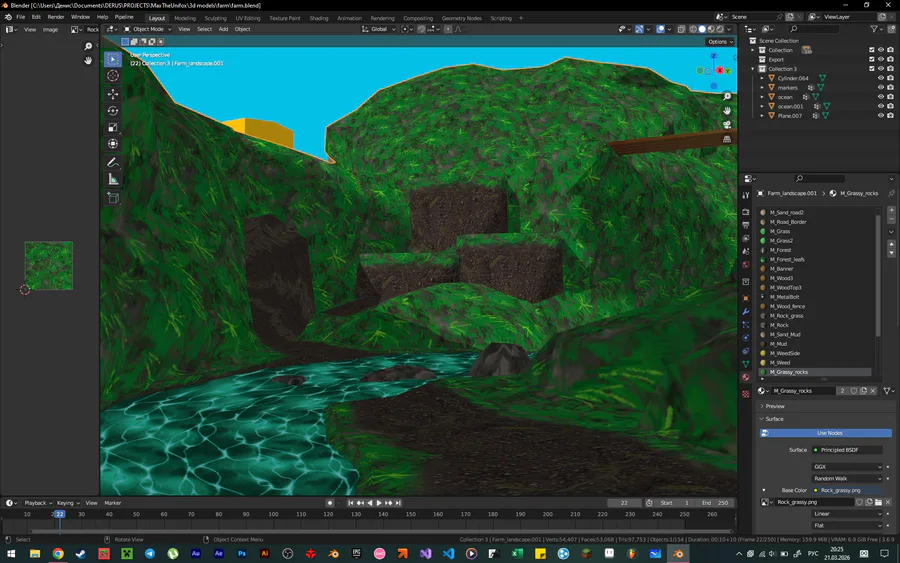Open the viewport Add menu
The image size is (900, 563).
tap(223, 29)
